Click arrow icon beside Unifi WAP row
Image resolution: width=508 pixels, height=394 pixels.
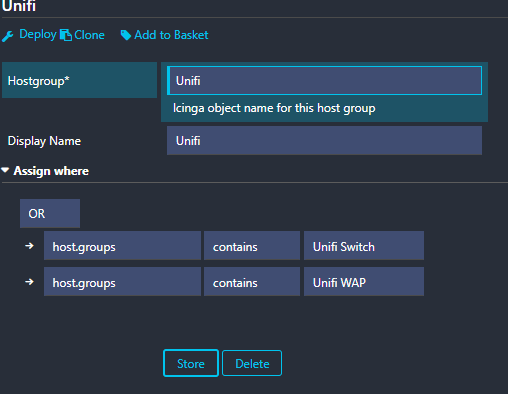29,282
